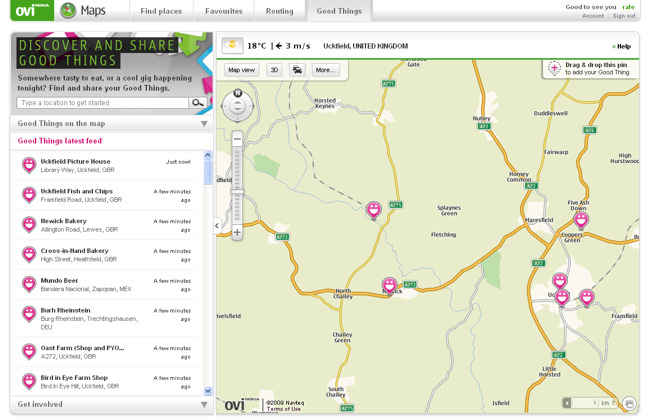The width and height of the screenshot is (650, 420).
Task: Click the pin icon beside Bird in Eye Farm Shop
Action: 29,381
